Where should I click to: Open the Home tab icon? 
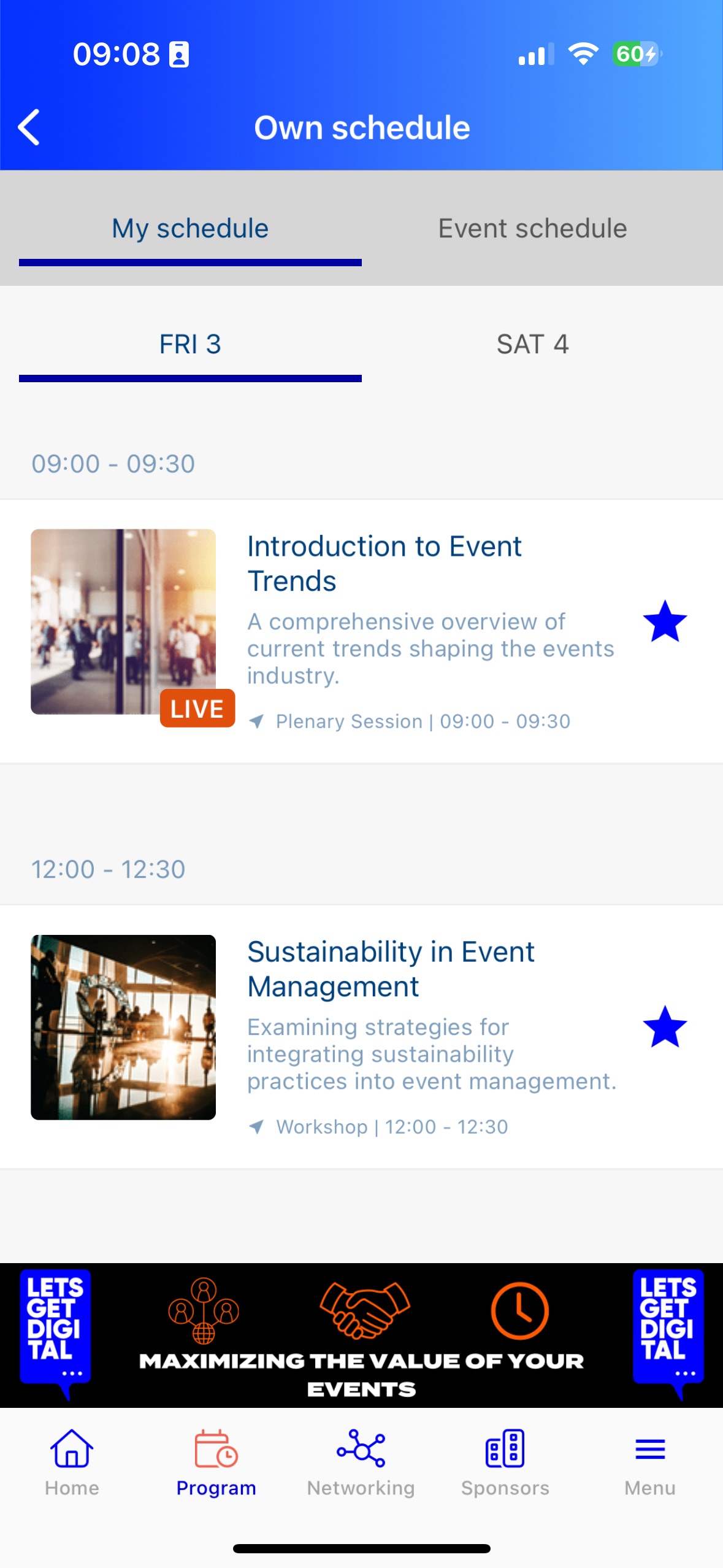[72, 1449]
